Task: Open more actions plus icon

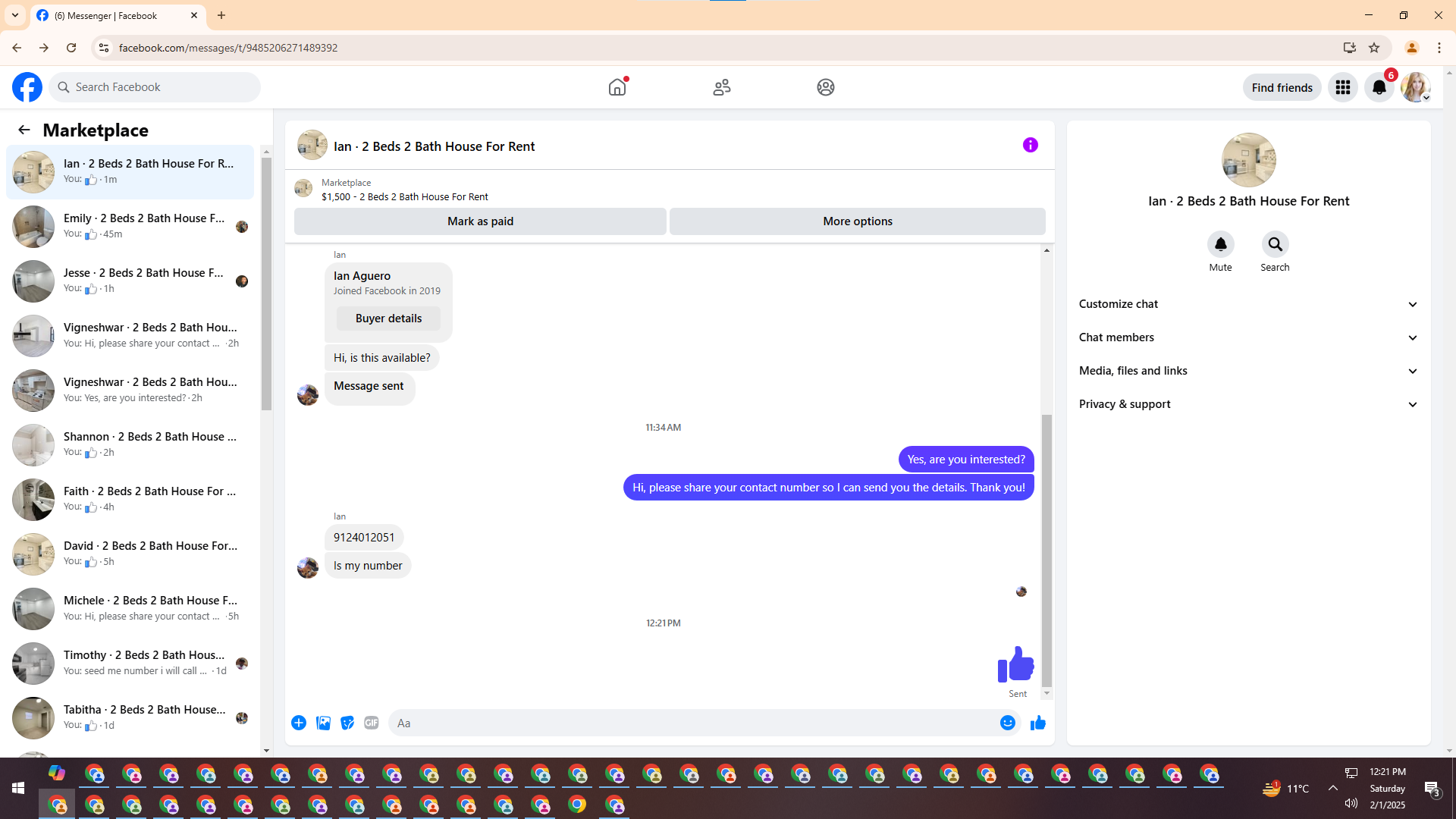Action: pyautogui.click(x=299, y=723)
